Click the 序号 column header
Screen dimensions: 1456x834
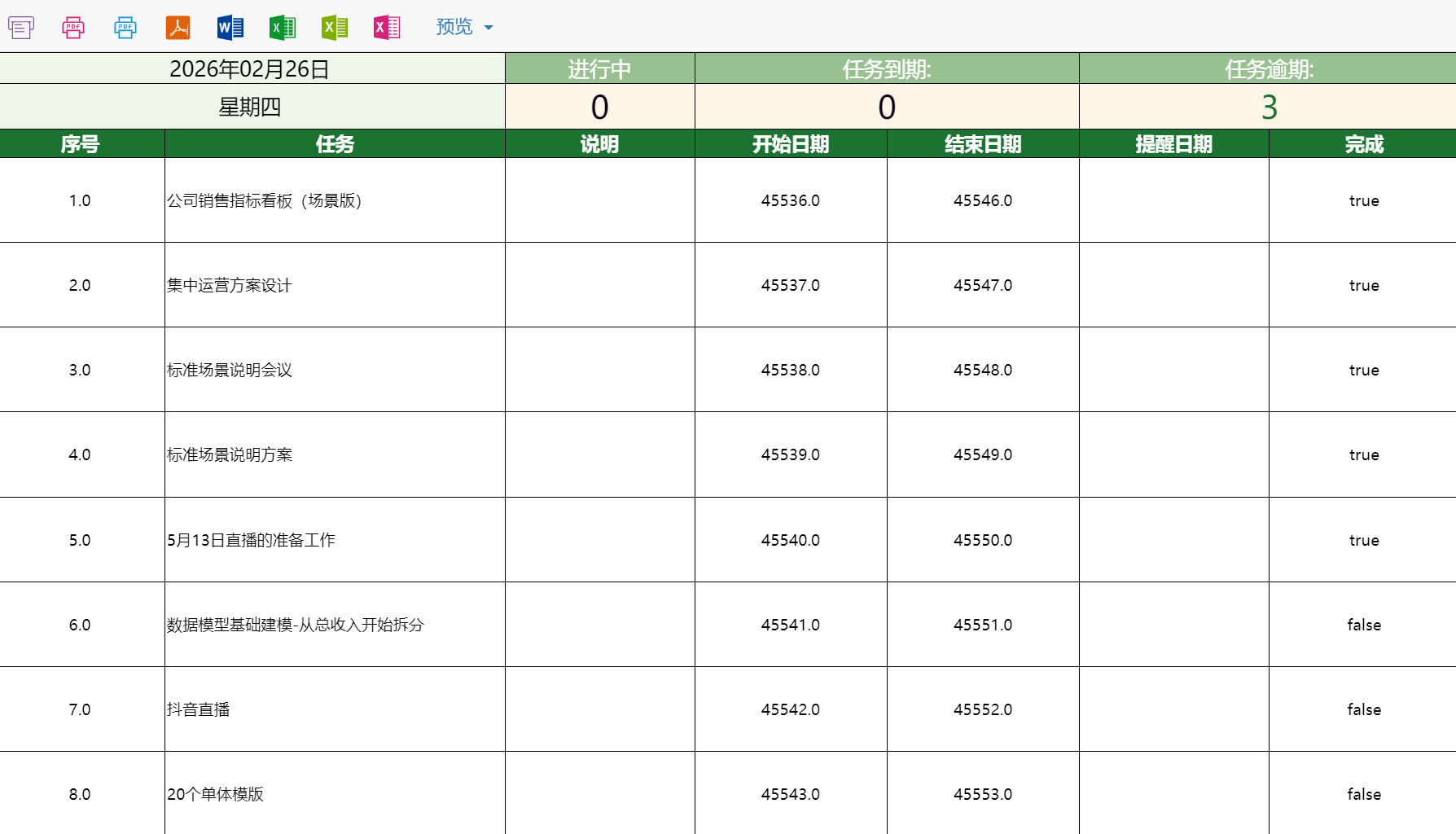pos(81,144)
